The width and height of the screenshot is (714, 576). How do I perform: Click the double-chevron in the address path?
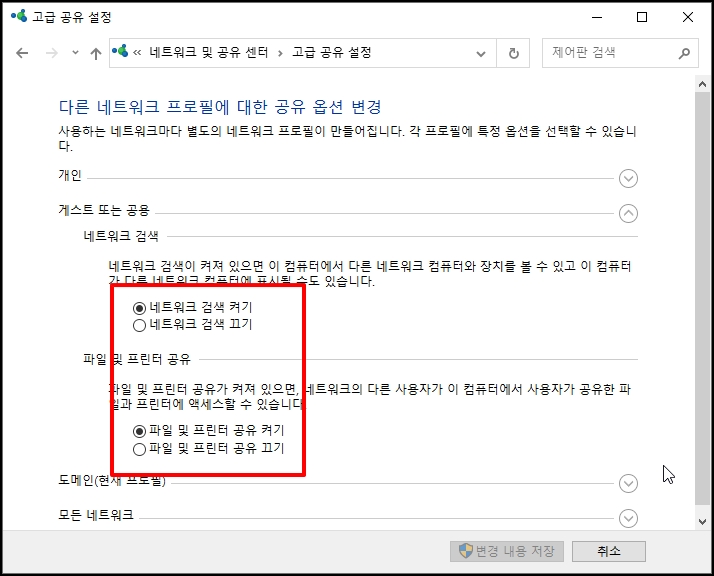pos(137,53)
